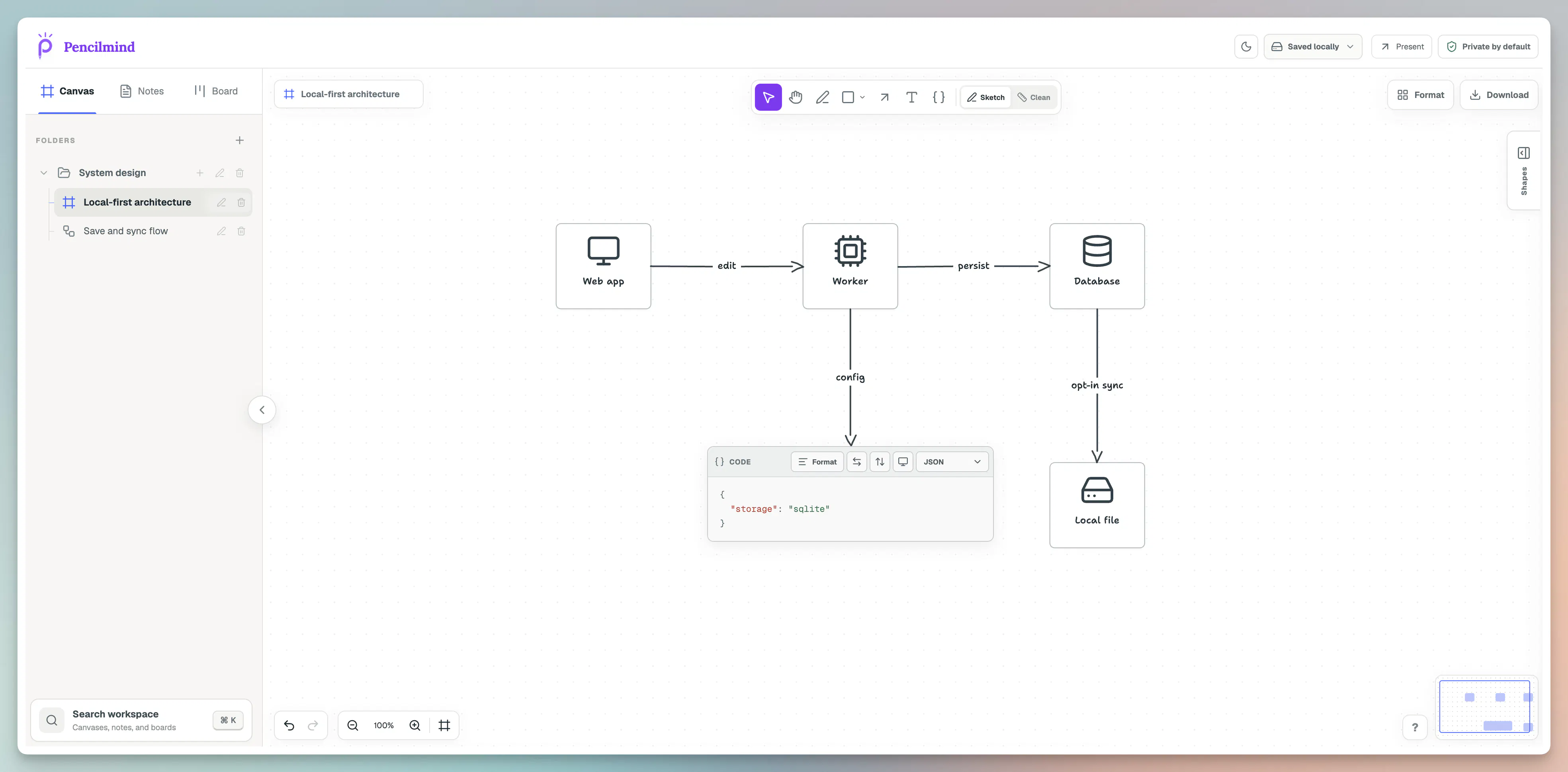The height and width of the screenshot is (772, 1568).
Task: Open shape tool options chevron
Action: (x=862, y=98)
